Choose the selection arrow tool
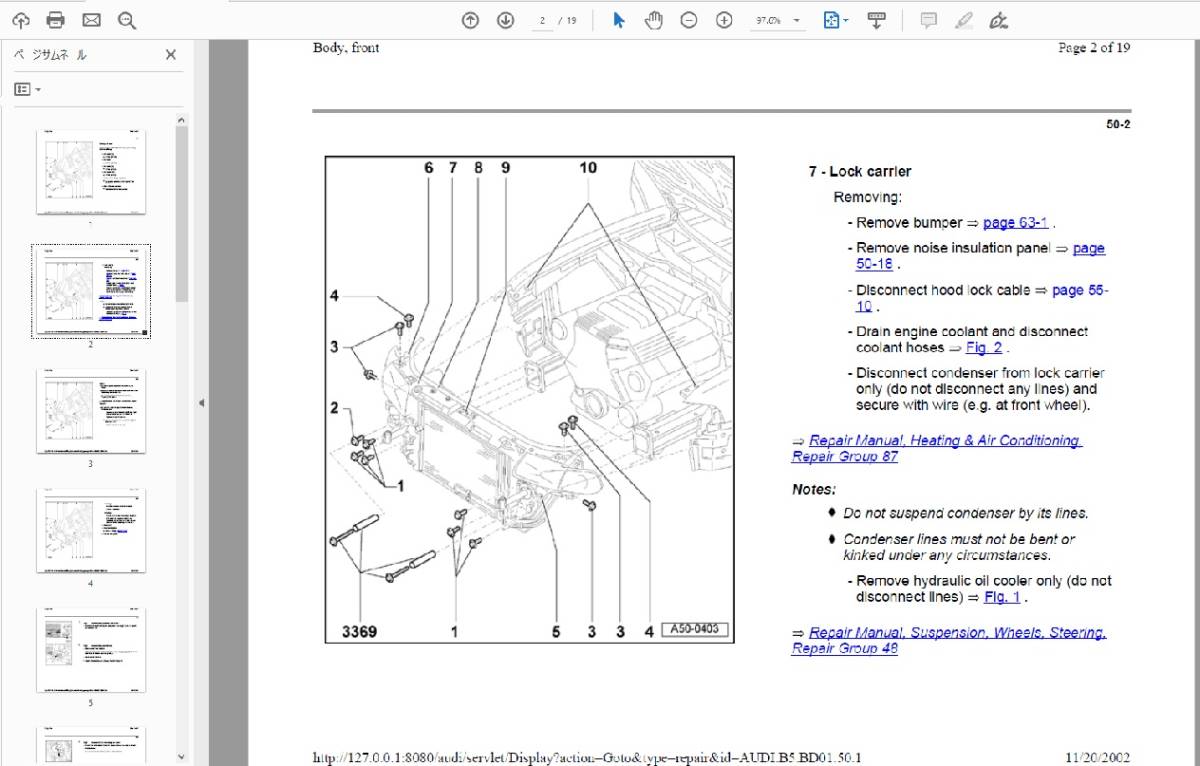Image resolution: width=1200 pixels, height=766 pixels. (619, 20)
